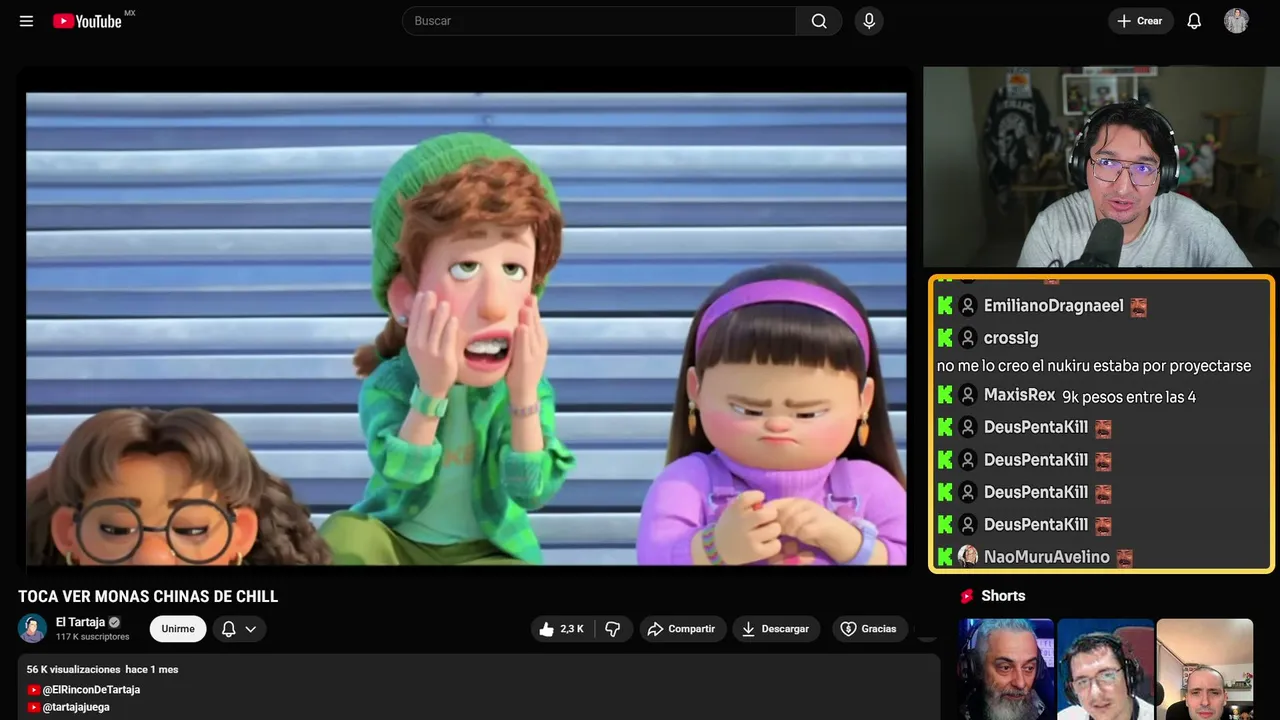Click the verified badge beside El Tartaja
This screenshot has width=1280, height=720.
pyautogui.click(x=114, y=622)
